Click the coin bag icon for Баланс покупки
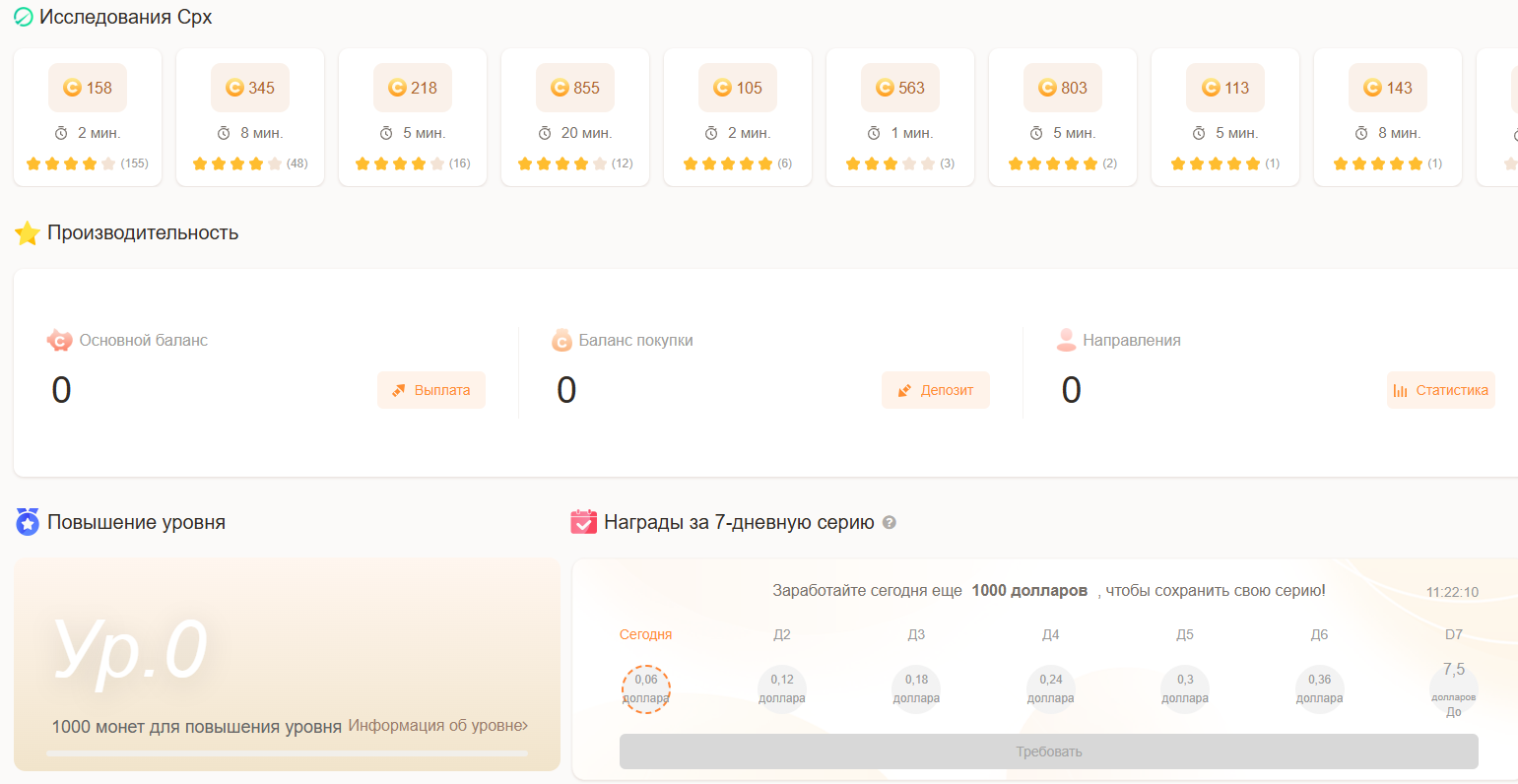Image resolution: width=1518 pixels, height=784 pixels. 562,340
